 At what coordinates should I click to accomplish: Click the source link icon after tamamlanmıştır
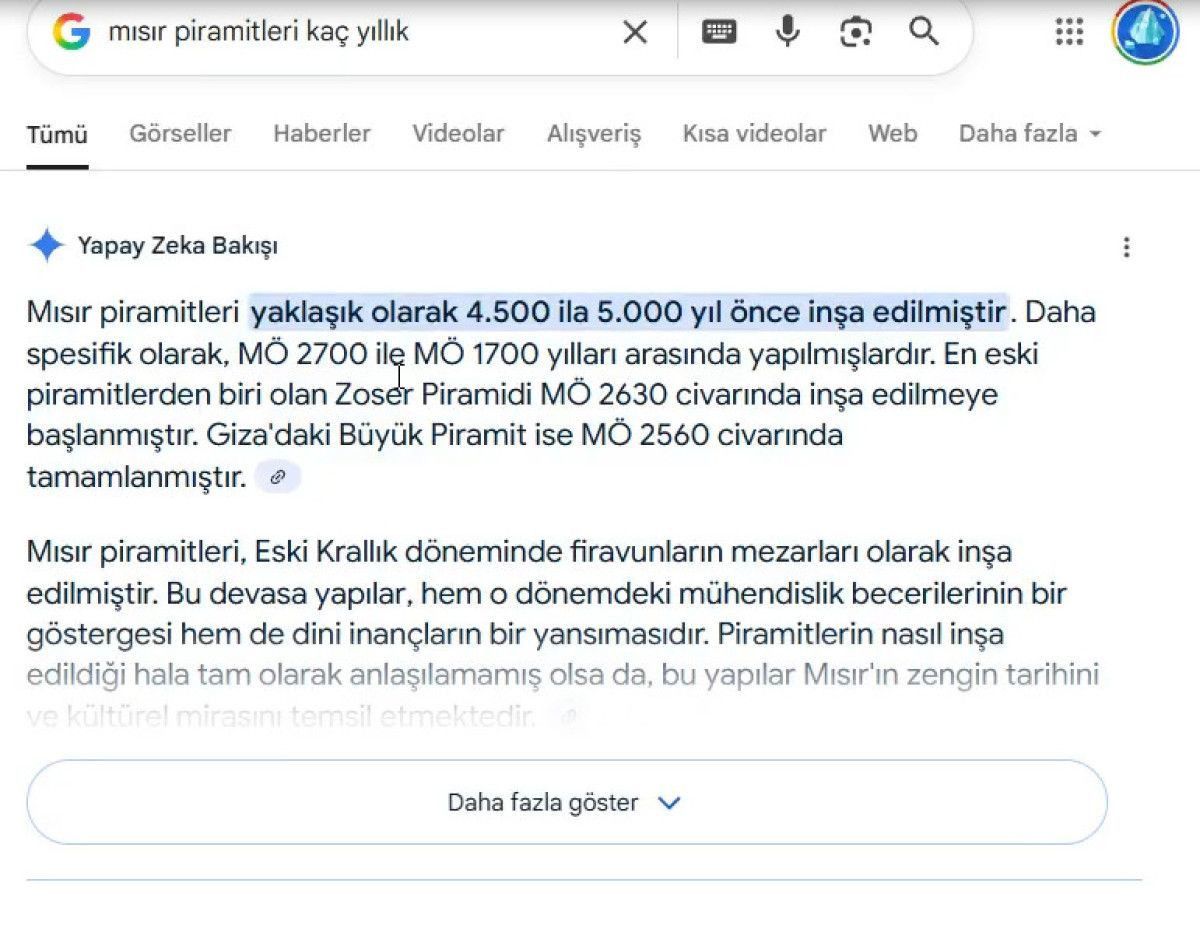pyautogui.click(x=277, y=477)
